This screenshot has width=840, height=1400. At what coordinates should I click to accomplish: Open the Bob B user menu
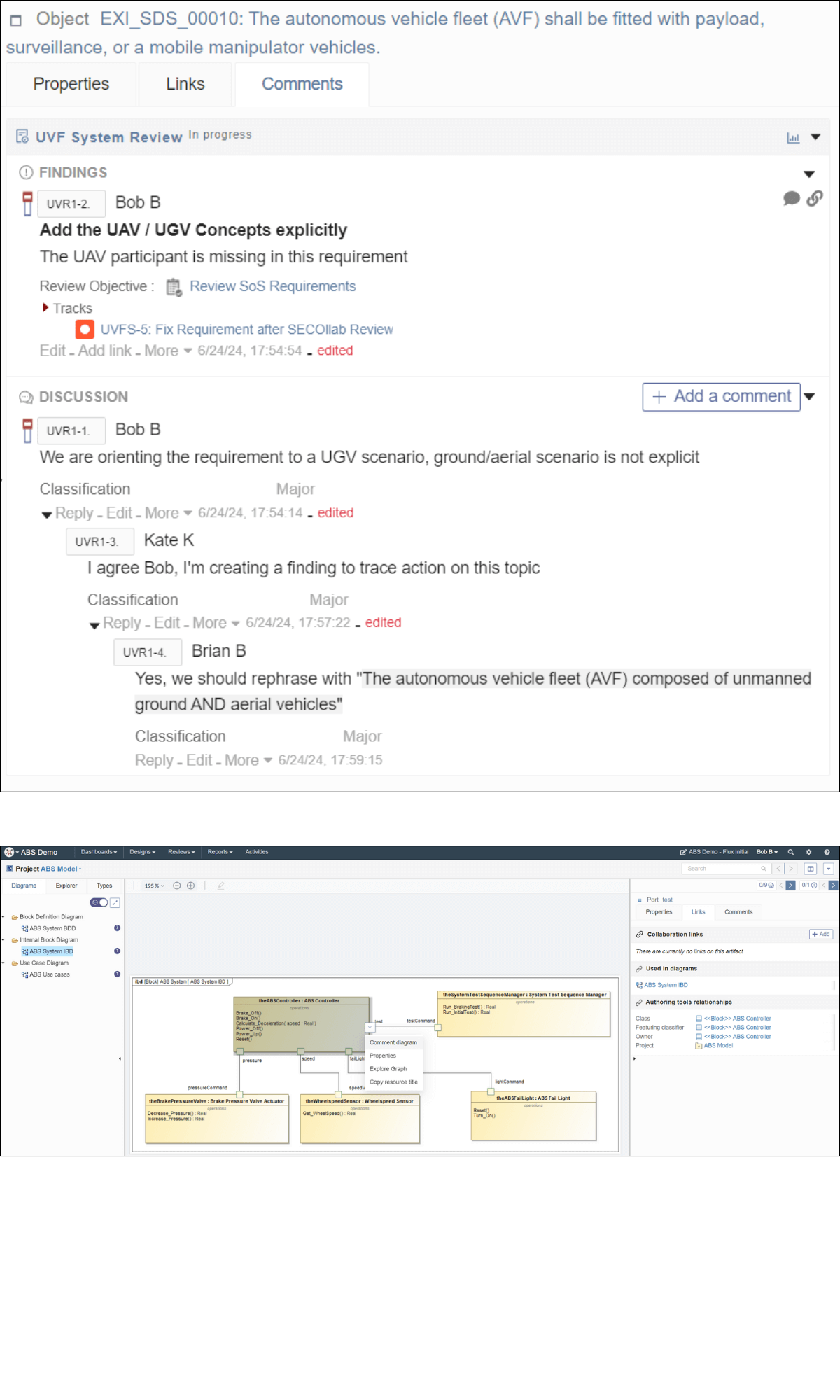click(x=767, y=852)
